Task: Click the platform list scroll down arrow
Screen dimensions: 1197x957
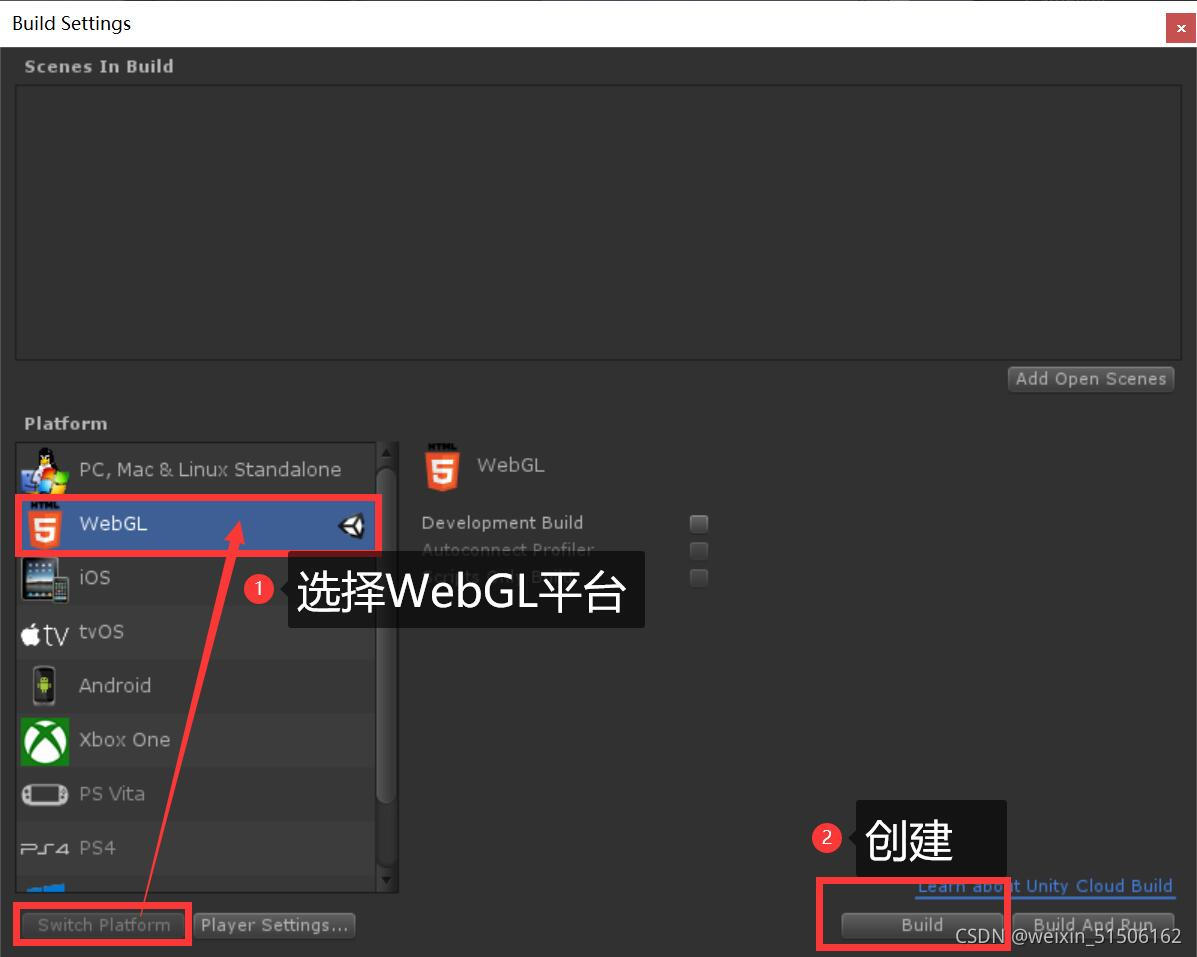Action: click(x=386, y=881)
